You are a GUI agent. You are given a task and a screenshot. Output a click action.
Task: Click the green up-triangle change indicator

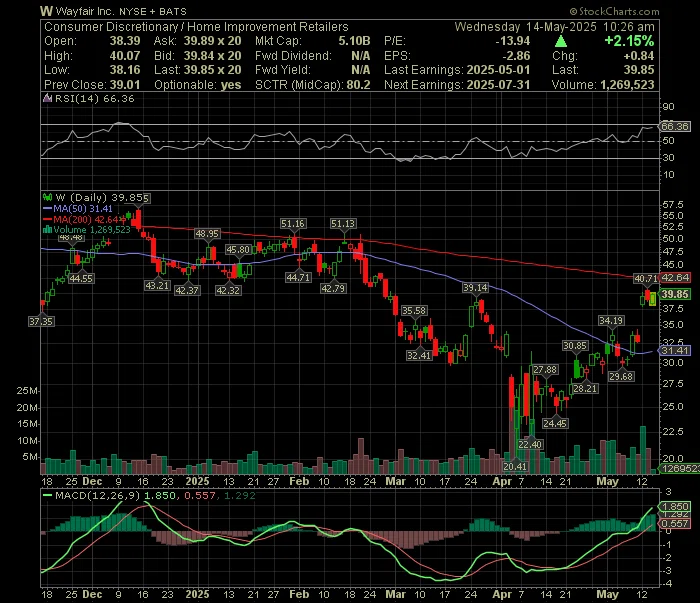pyautogui.click(x=561, y=41)
